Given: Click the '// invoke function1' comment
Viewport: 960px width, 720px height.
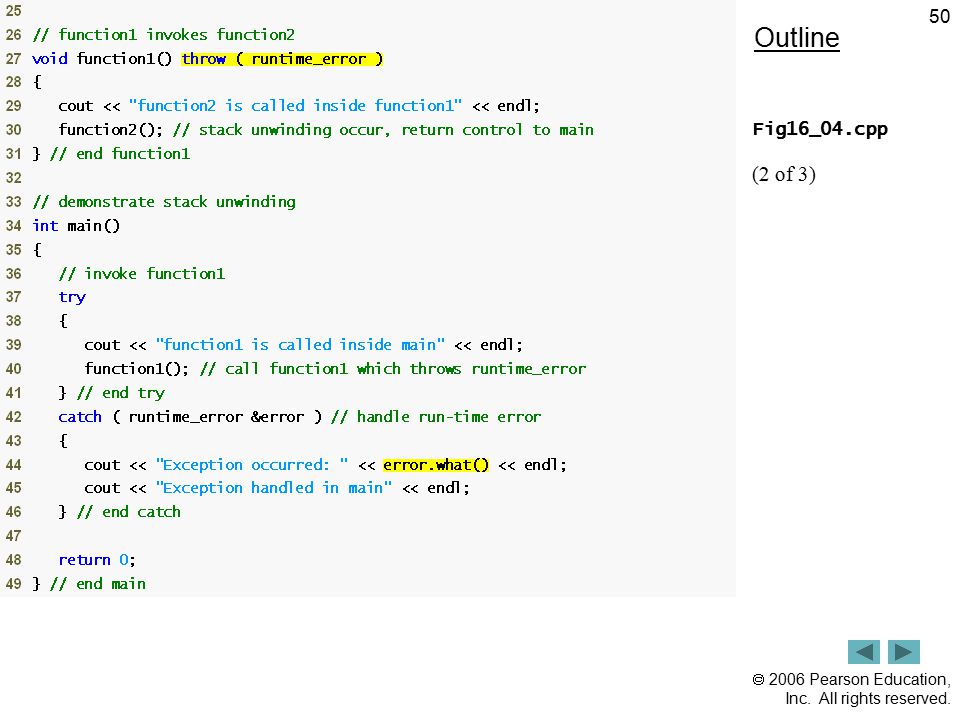Looking at the screenshot, I should pos(142,274).
